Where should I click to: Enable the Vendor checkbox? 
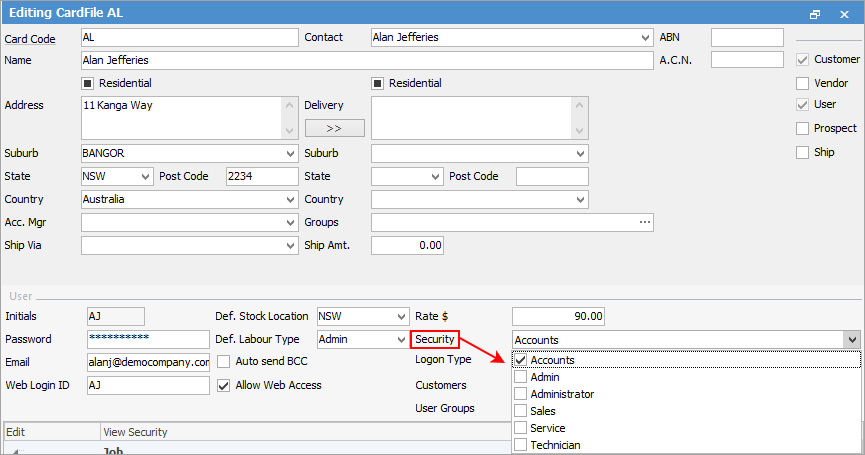(802, 82)
